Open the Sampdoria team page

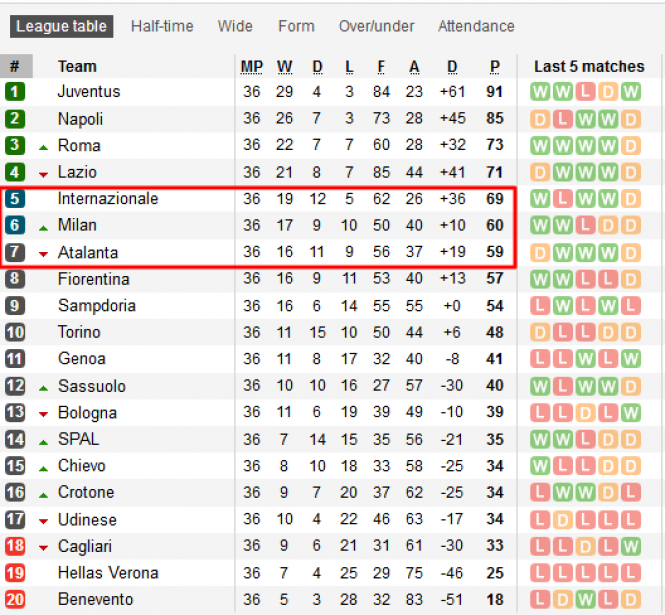(97, 306)
